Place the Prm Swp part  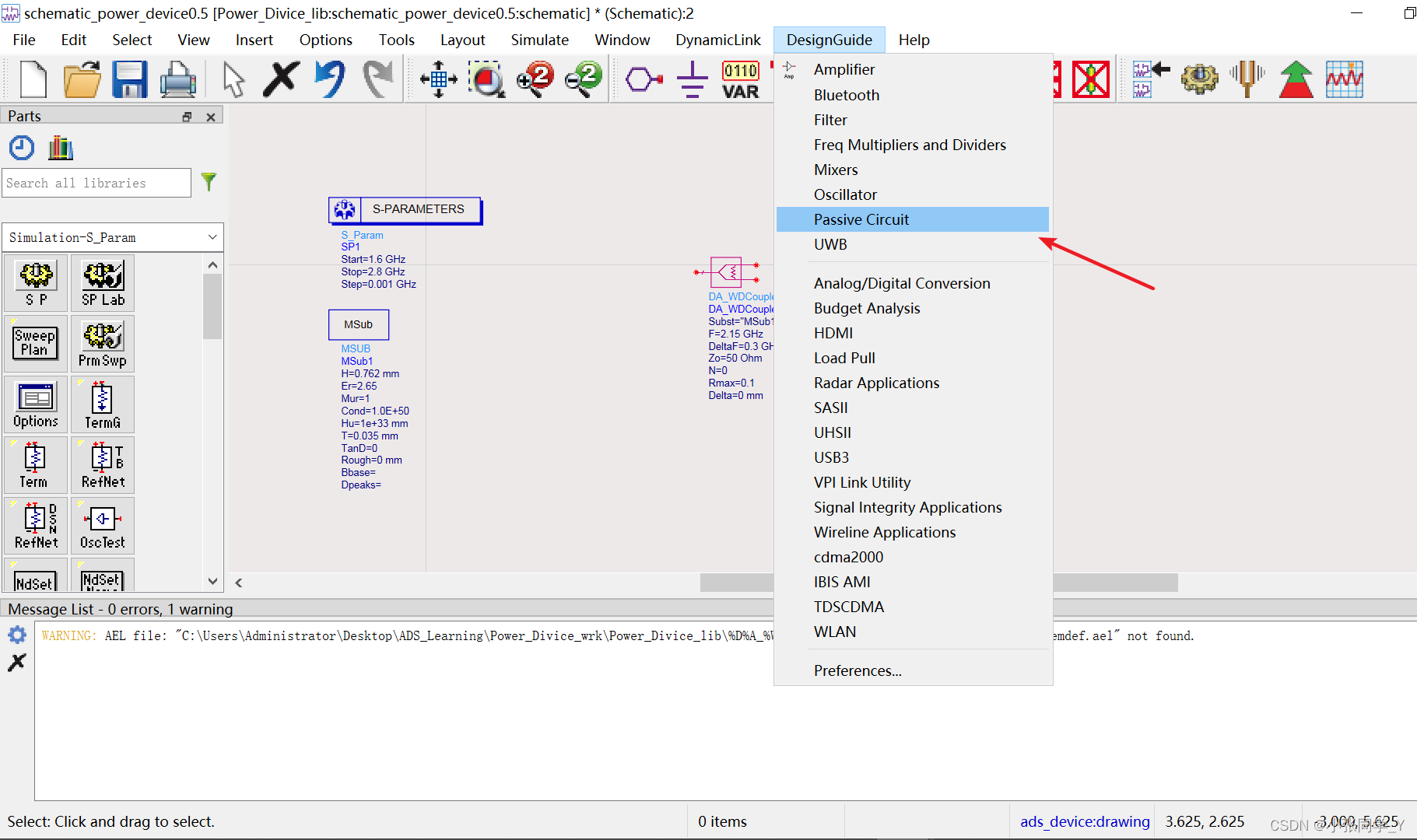click(x=103, y=344)
